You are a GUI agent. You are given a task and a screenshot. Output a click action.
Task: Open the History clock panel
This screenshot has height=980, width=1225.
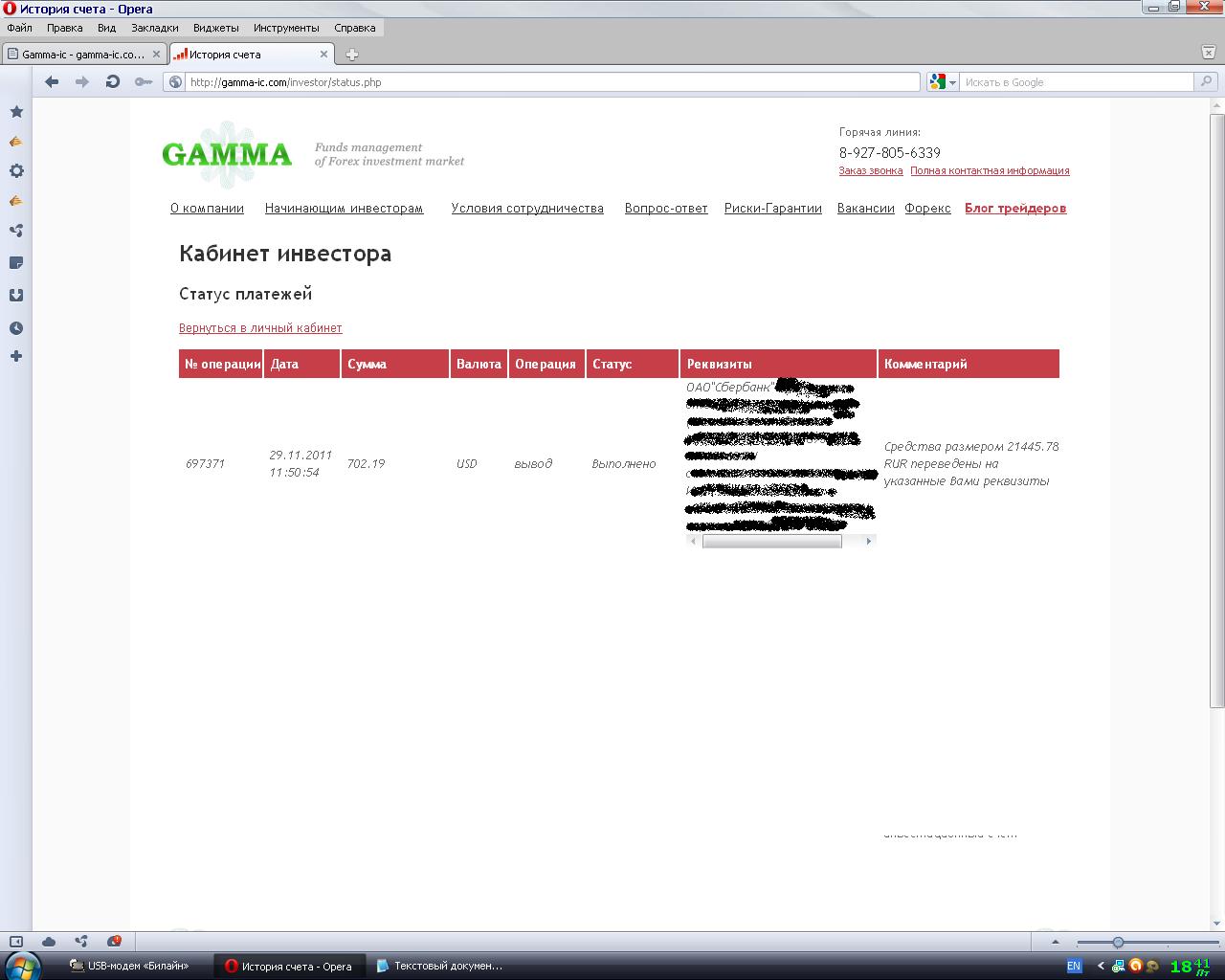click(16, 328)
